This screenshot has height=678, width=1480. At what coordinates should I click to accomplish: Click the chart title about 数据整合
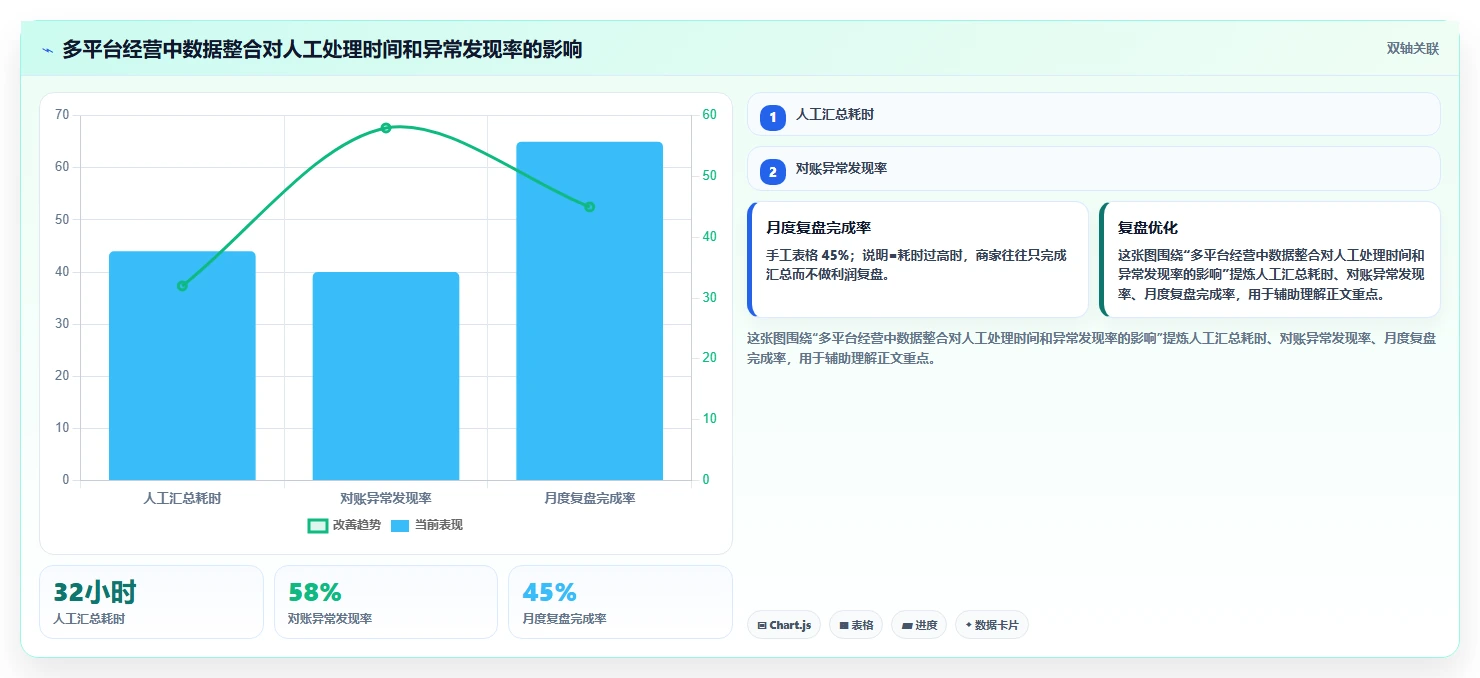click(x=322, y=49)
